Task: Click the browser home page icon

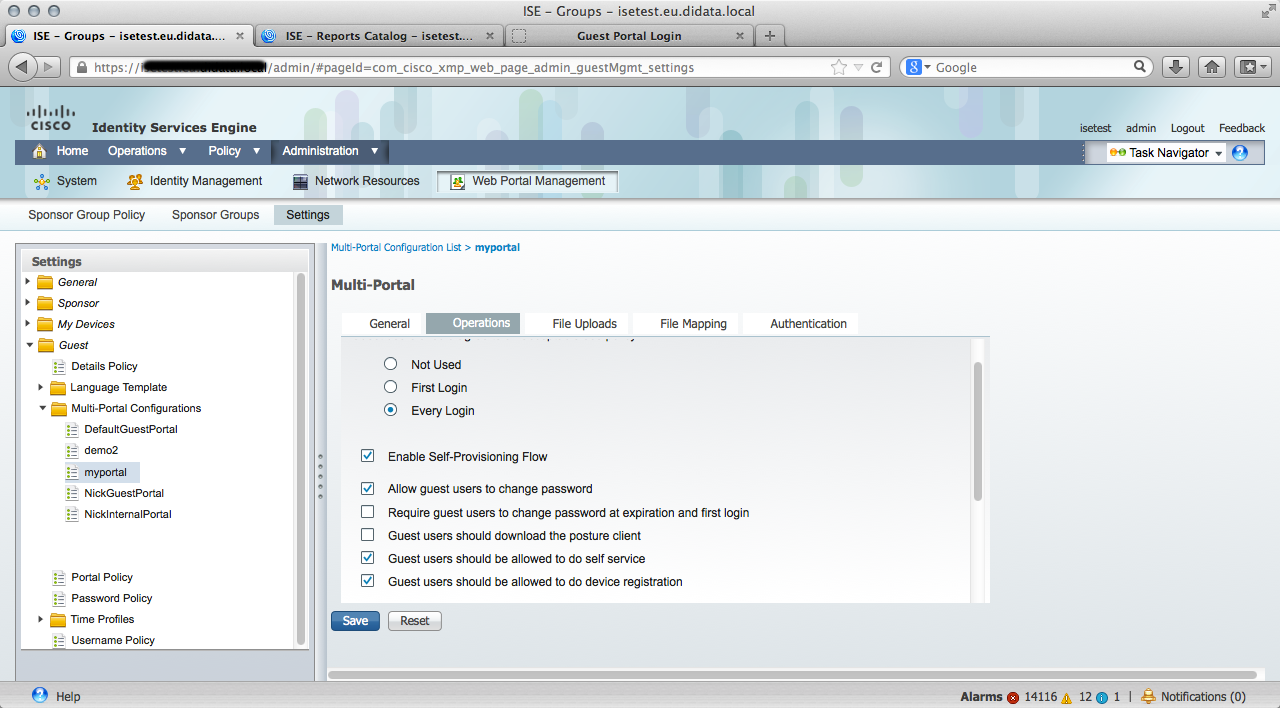Action: click(1211, 67)
